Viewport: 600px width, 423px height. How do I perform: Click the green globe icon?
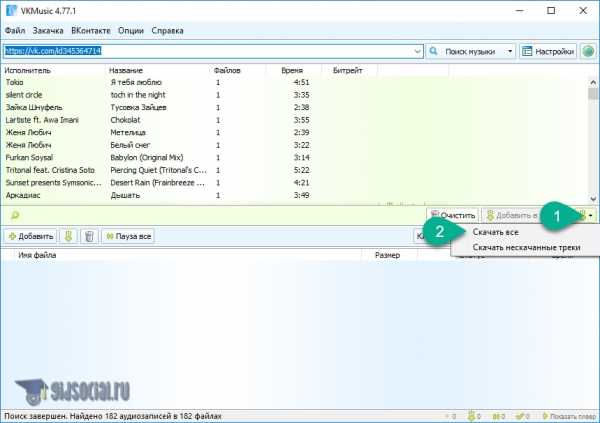tap(589, 51)
